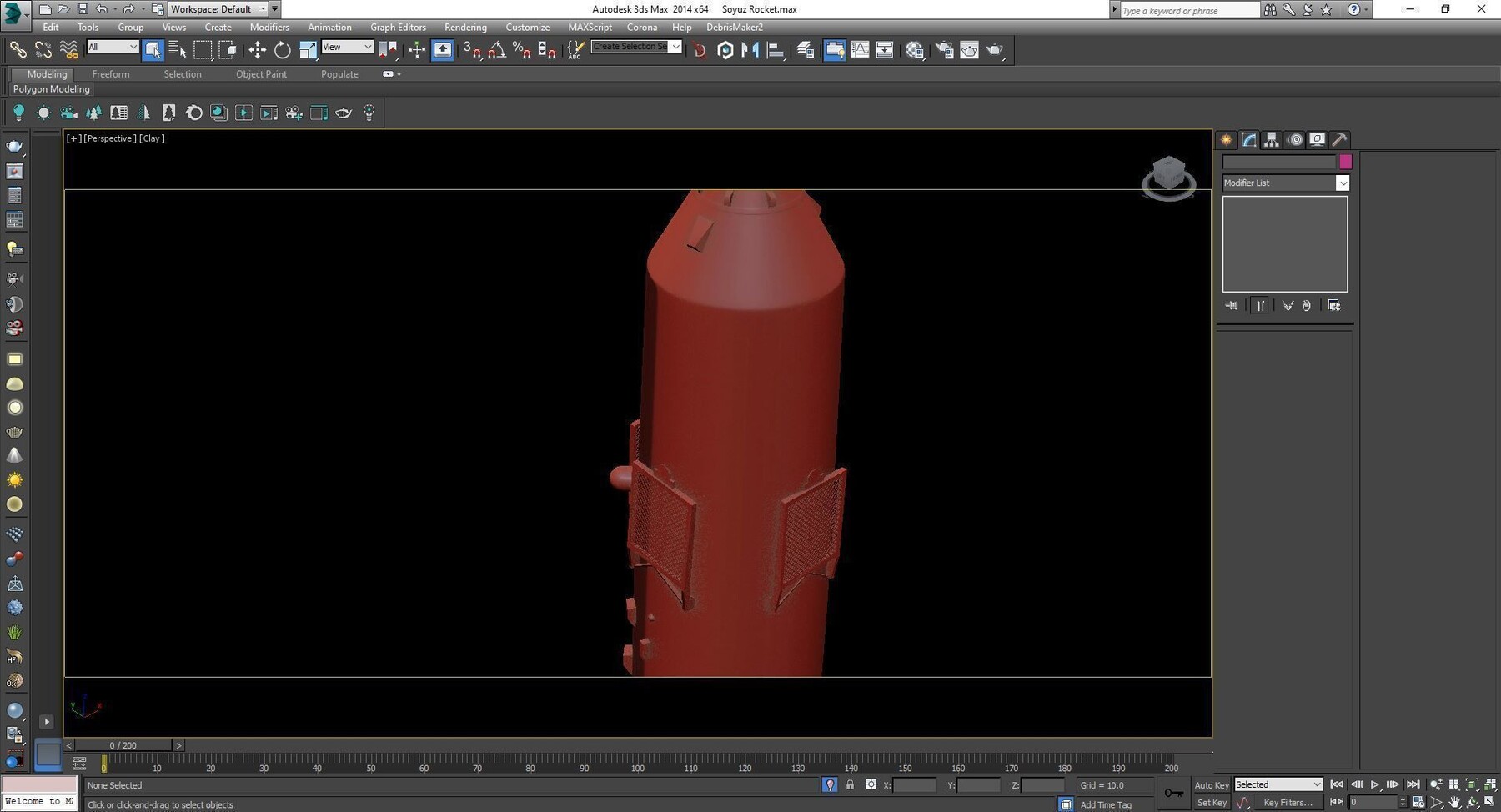Switch to the Freeform ribbon tab
The width and height of the screenshot is (1501, 812).
111,73
